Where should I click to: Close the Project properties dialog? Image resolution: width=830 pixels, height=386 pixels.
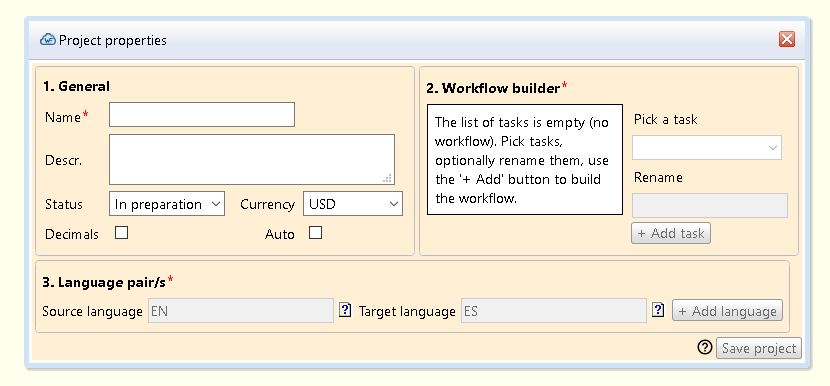[787, 39]
